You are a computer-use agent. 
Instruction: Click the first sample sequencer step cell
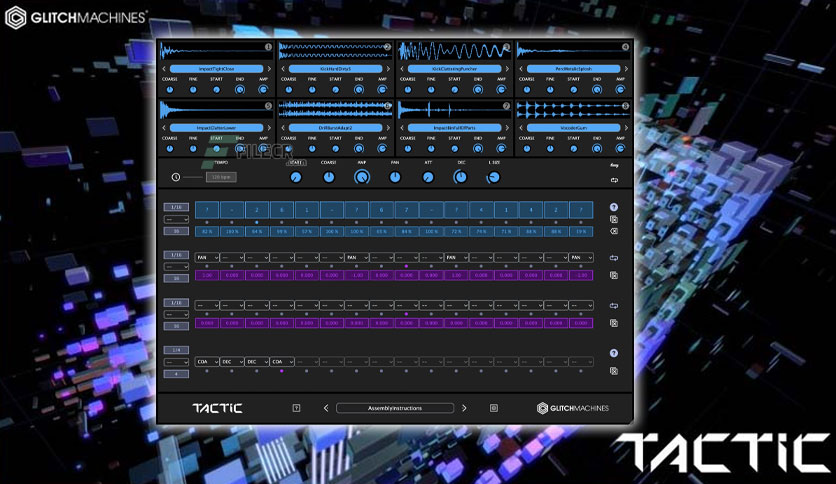tap(207, 210)
